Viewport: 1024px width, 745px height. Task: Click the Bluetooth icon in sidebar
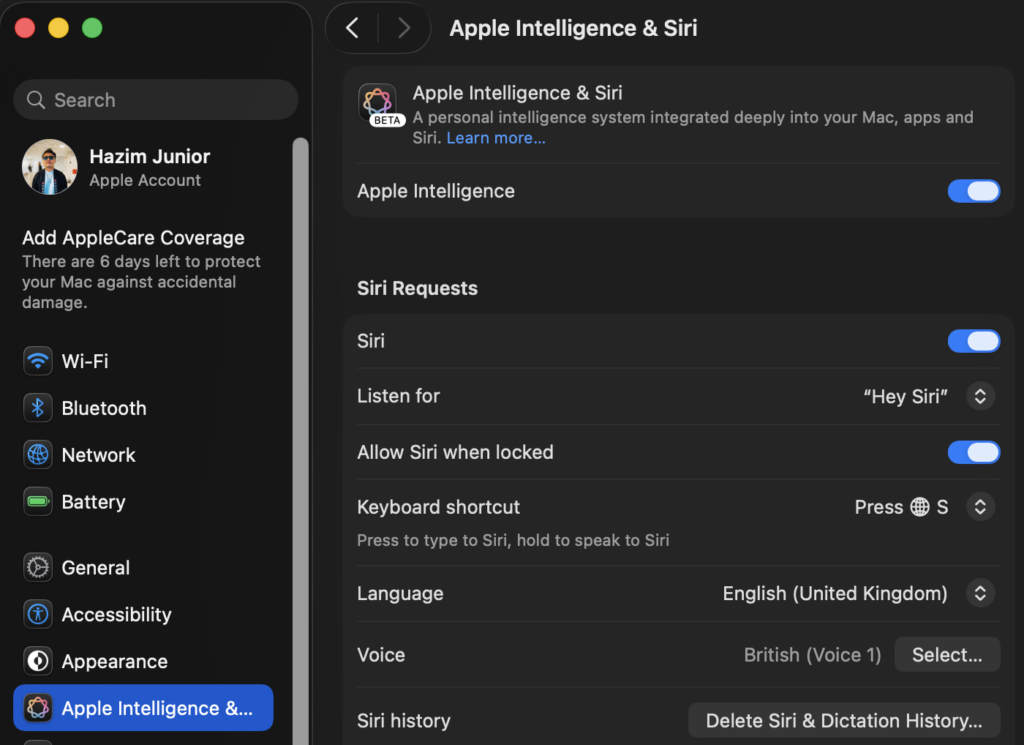[x=38, y=407]
